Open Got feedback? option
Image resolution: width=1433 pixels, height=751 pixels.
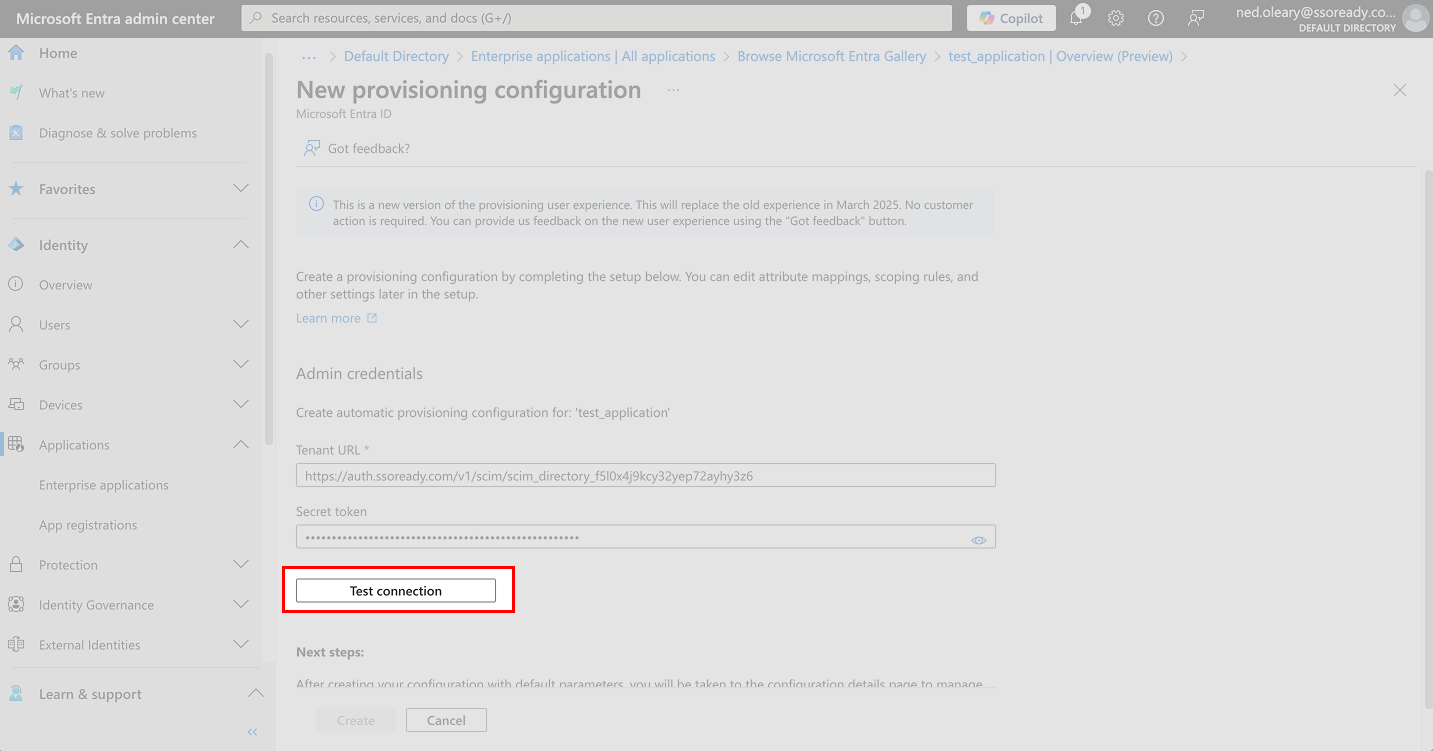pyautogui.click(x=357, y=148)
